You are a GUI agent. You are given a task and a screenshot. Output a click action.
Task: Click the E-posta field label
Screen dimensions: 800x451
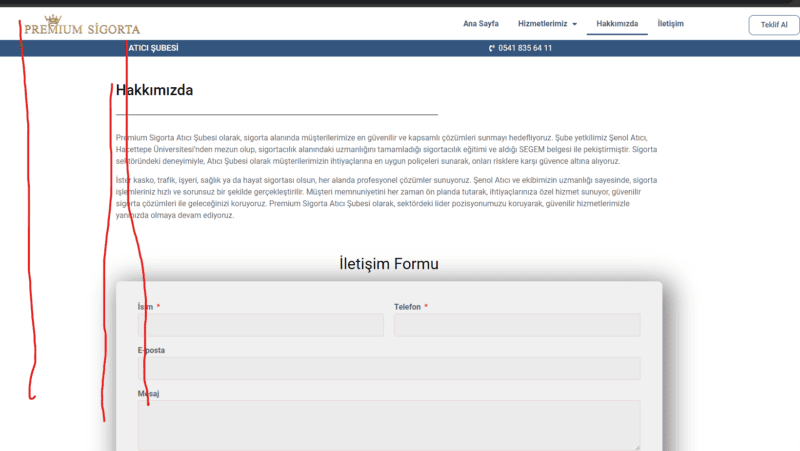(151, 350)
